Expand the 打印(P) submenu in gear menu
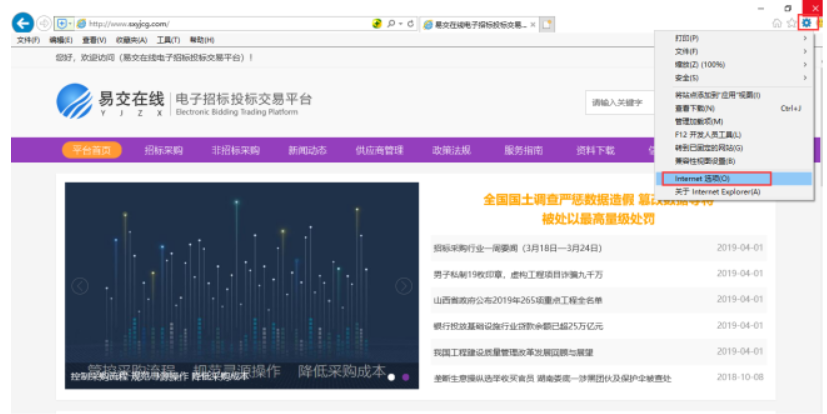Viewport: 827px width, 414px height. click(734, 38)
